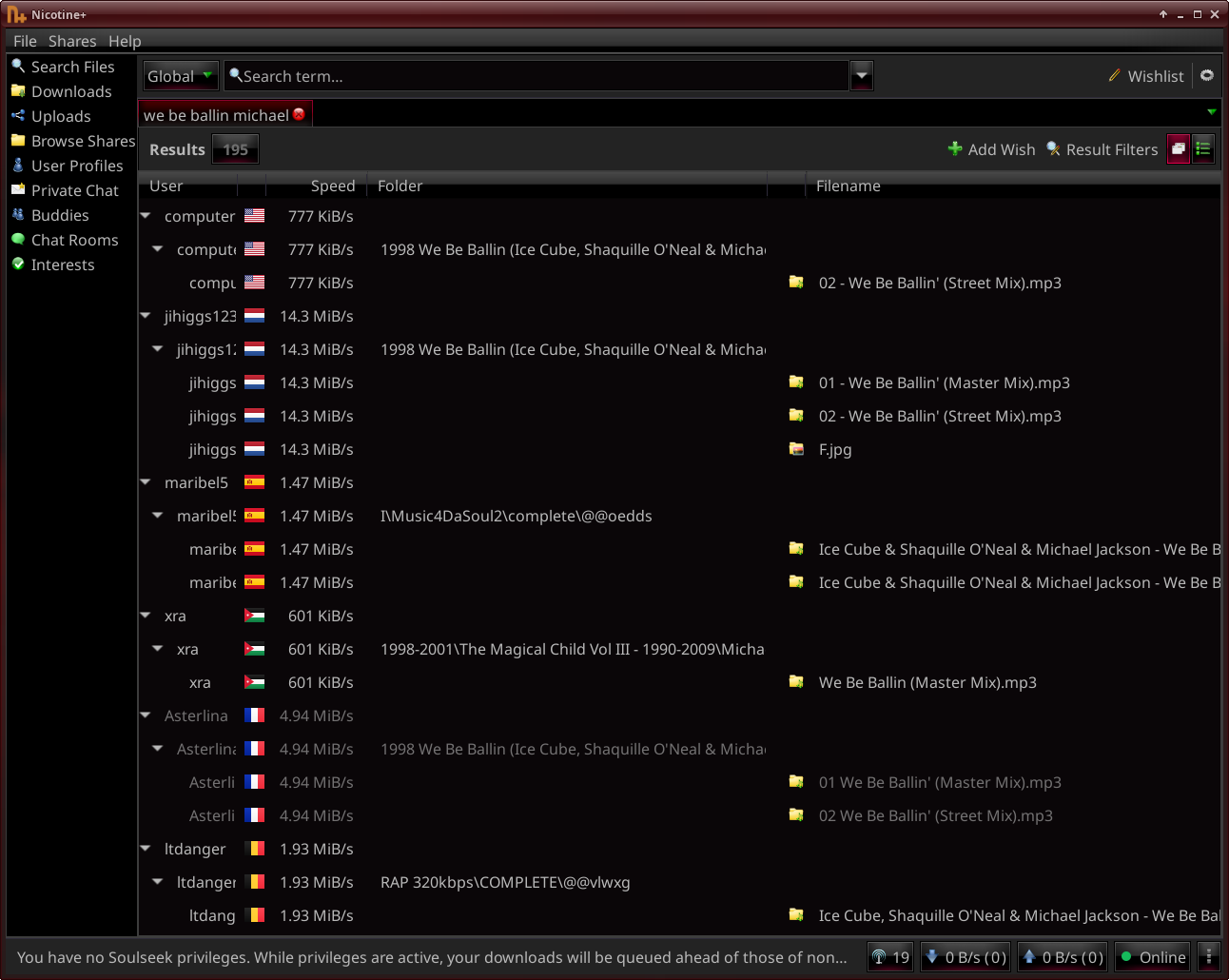
Task: Collapse the top-level jihiggs123 user row
Action: [x=146, y=316]
